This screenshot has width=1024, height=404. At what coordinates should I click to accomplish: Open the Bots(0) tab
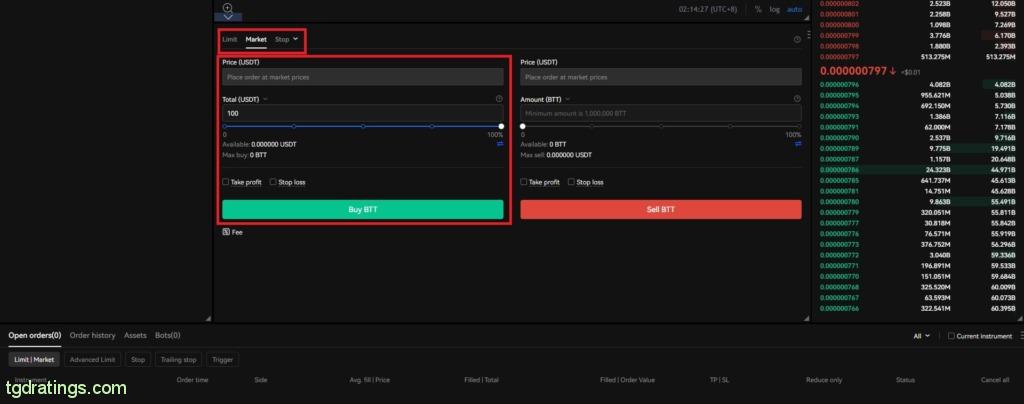[167, 335]
